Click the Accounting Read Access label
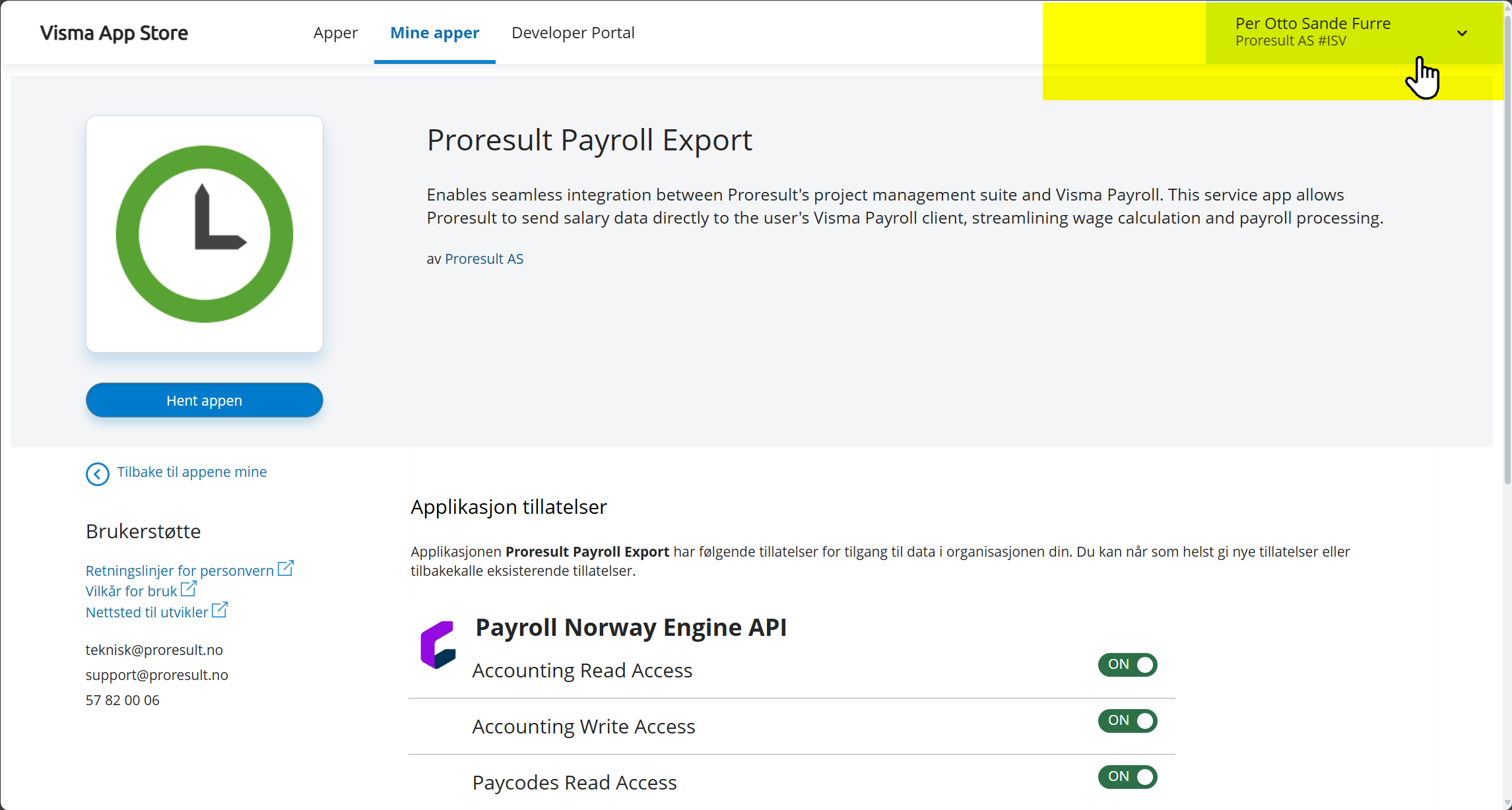 point(582,670)
